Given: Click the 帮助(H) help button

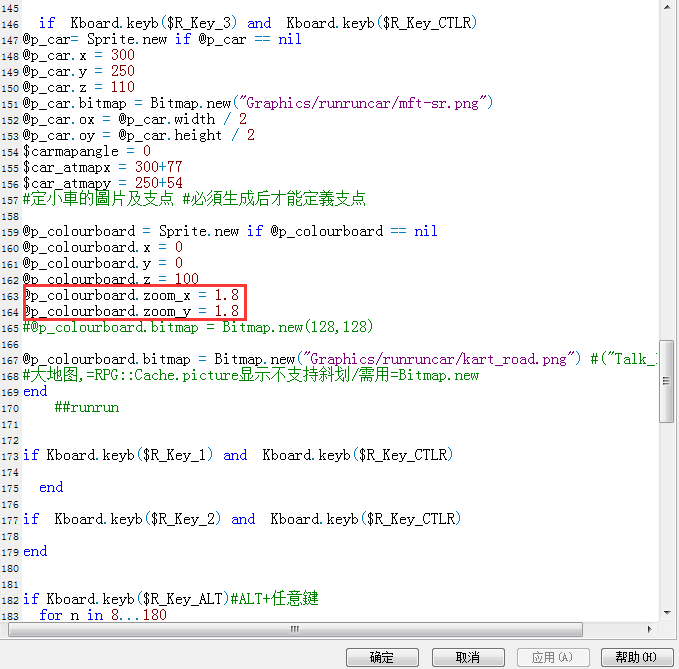Looking at the screenshot, I should (637, 657).
